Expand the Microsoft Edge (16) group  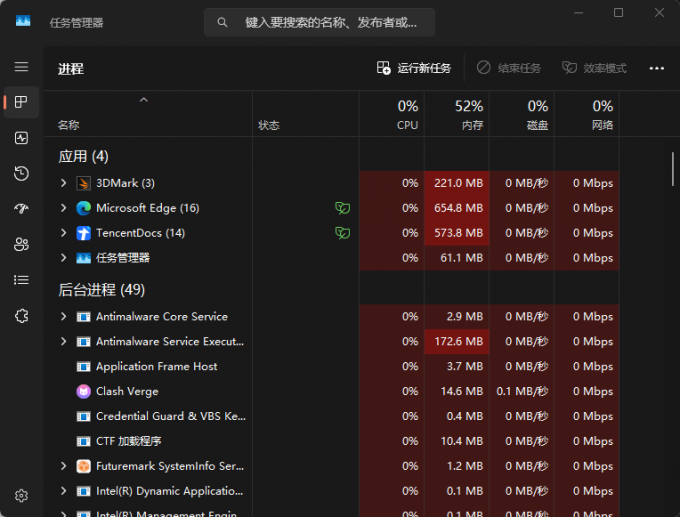tap(63, 208)
